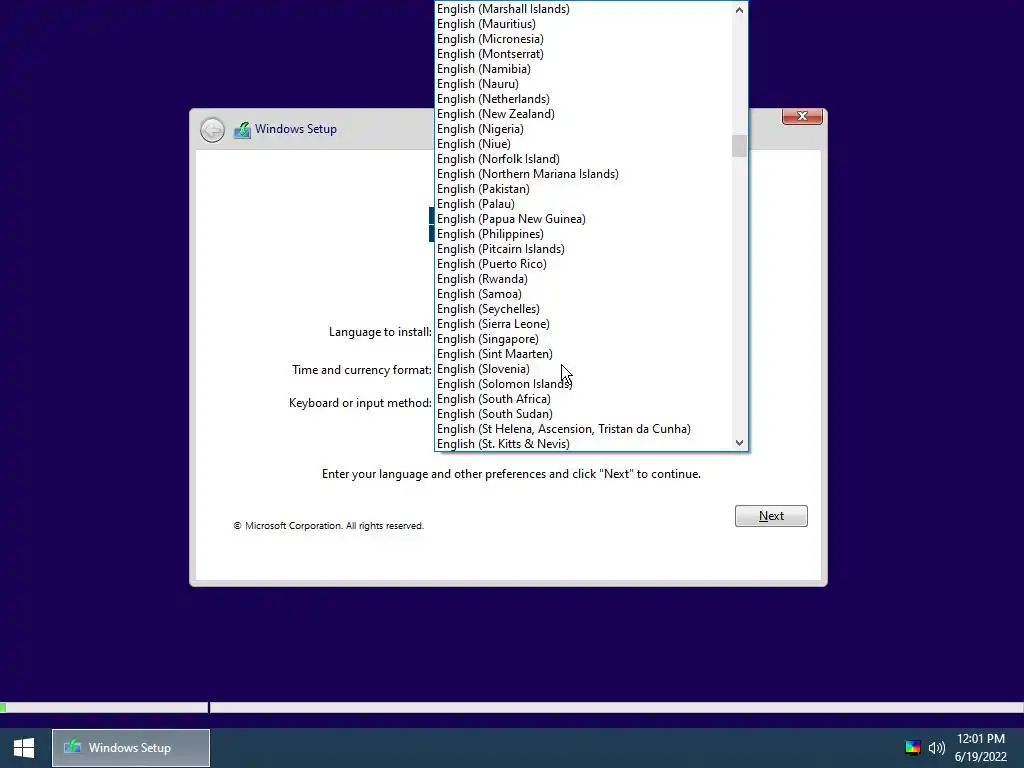1024x768 pixels.
Task: Open the colorful display tray icon
Action: tap(912, 748)
